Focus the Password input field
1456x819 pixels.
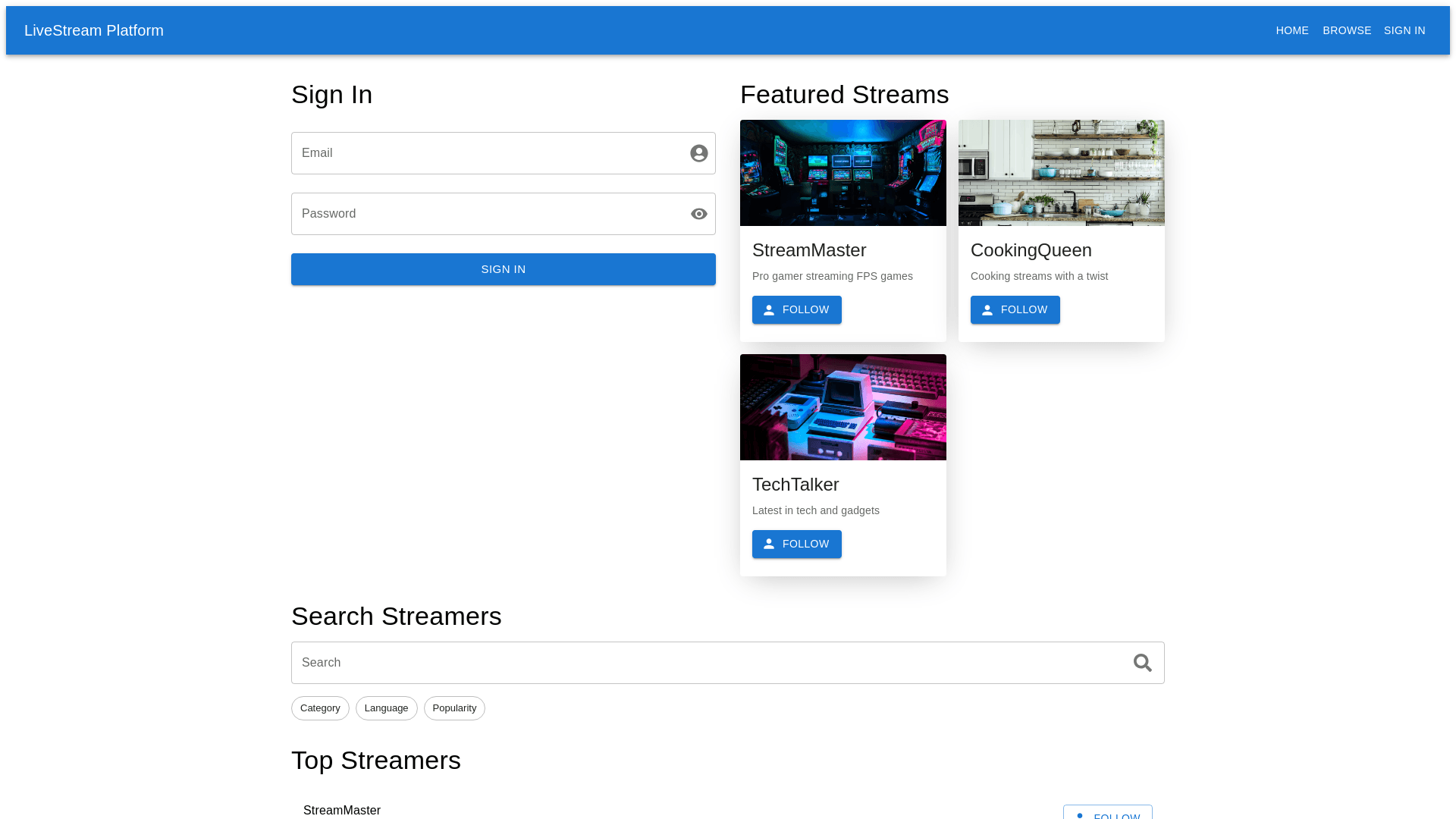point(485,214)
